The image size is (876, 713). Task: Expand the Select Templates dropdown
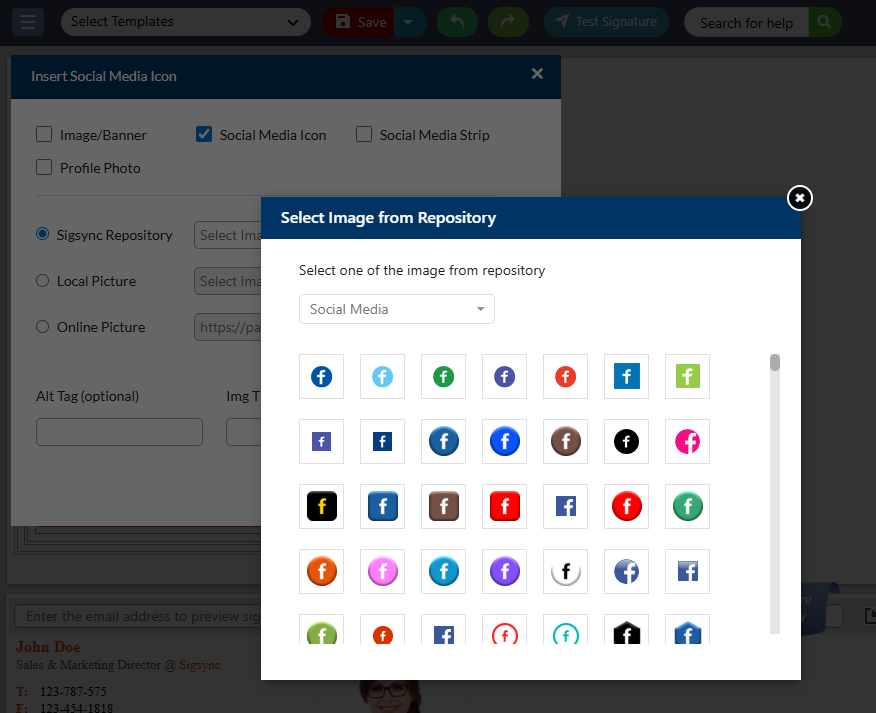click(x=185, y=22)
